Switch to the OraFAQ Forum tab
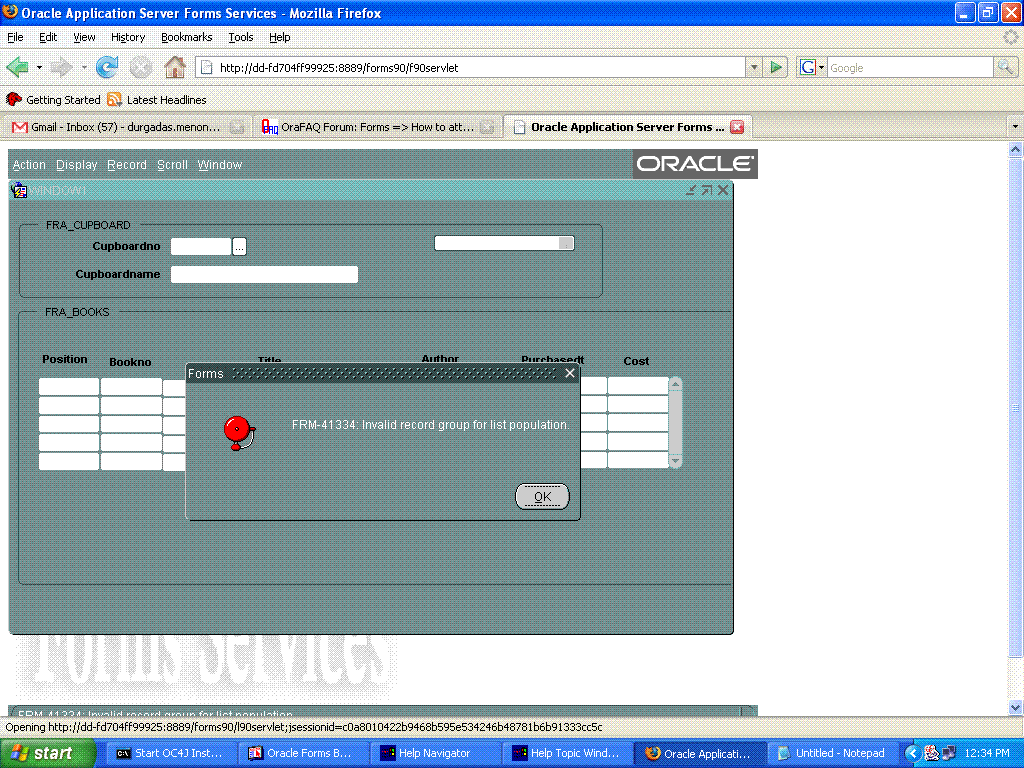The width and height of the screenshot is (1024, 768). [x=377, y=127]
